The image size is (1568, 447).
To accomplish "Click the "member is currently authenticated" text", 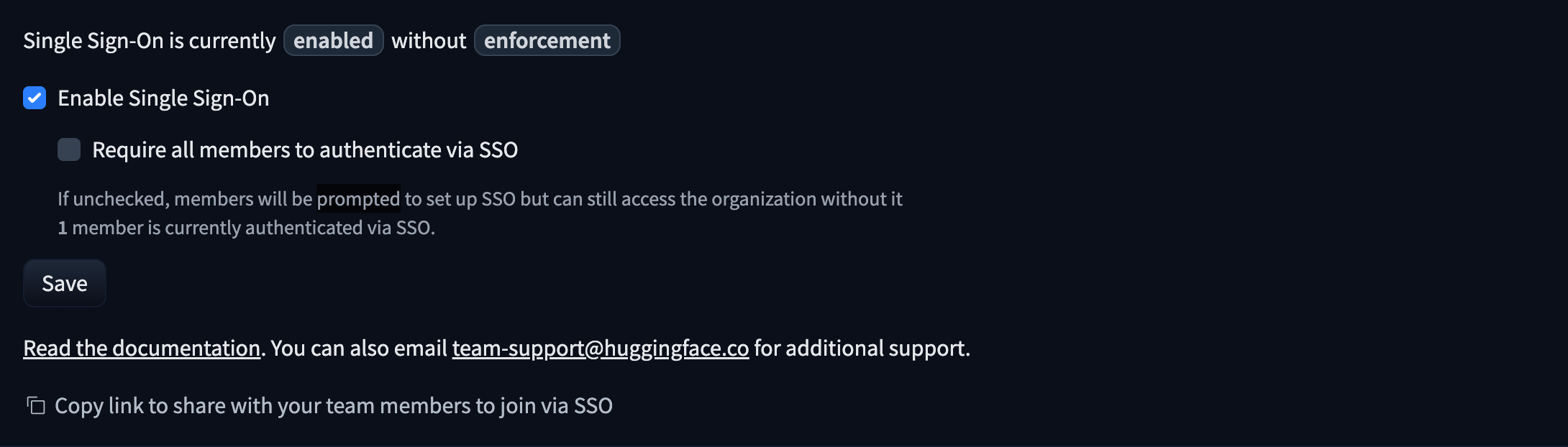I will pos(253,228).
